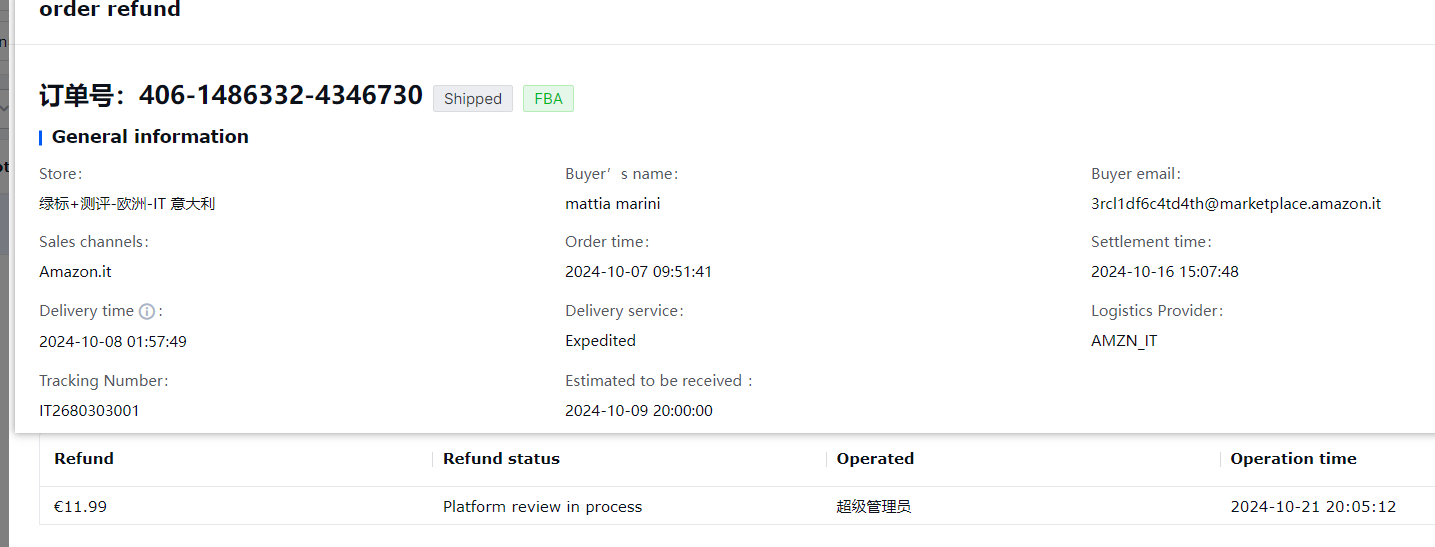Viewport: 1435px width, 547px height.
Task: Click the order refund dialog title
Action: click(x=110, y=10)
